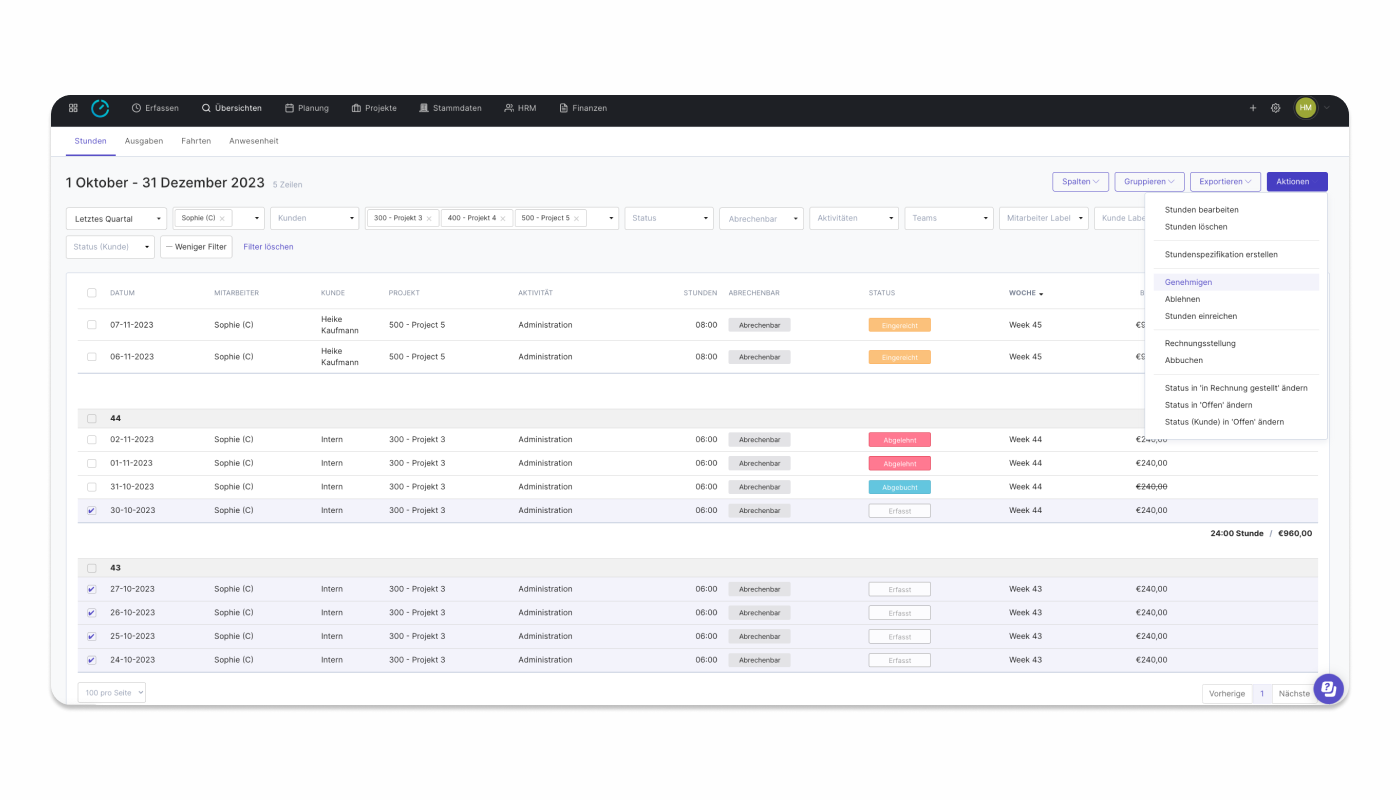Screen dimensions: 1400x800
Task: Open settings via the gear icon
Action: (x=1275, y=108)
